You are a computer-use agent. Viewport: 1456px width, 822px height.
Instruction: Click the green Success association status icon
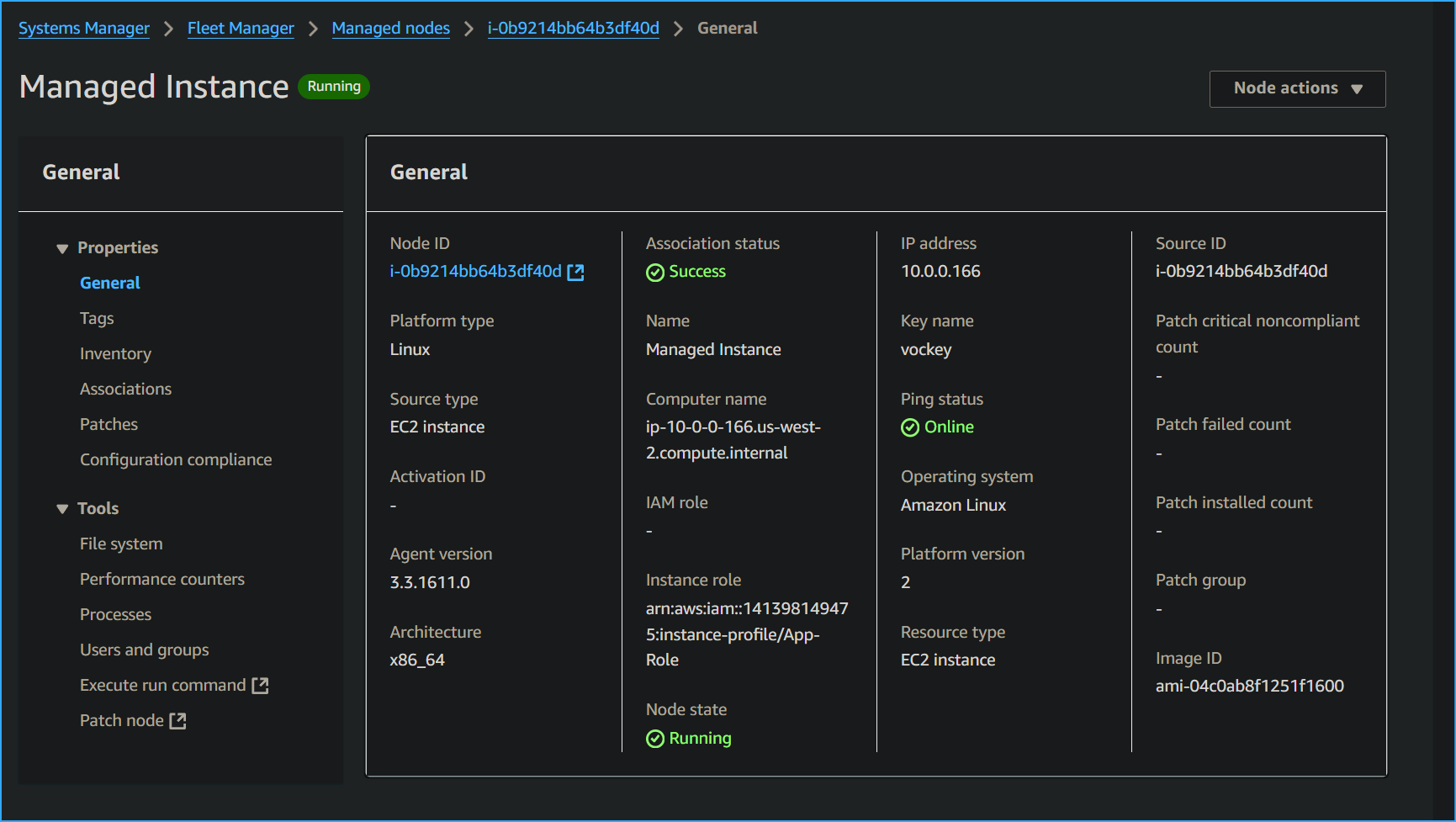click(655, 271)
